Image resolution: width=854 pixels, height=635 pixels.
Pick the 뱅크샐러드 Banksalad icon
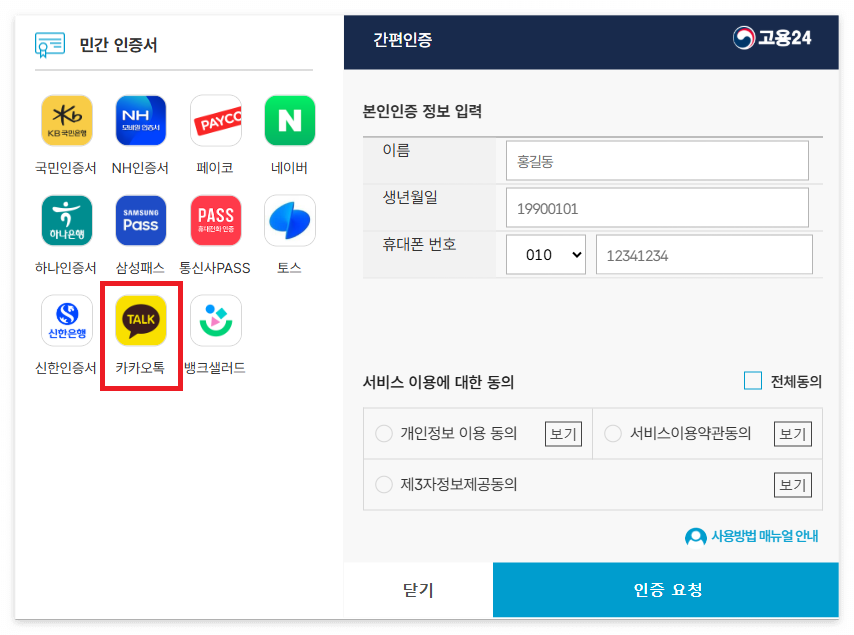(216, 320)
